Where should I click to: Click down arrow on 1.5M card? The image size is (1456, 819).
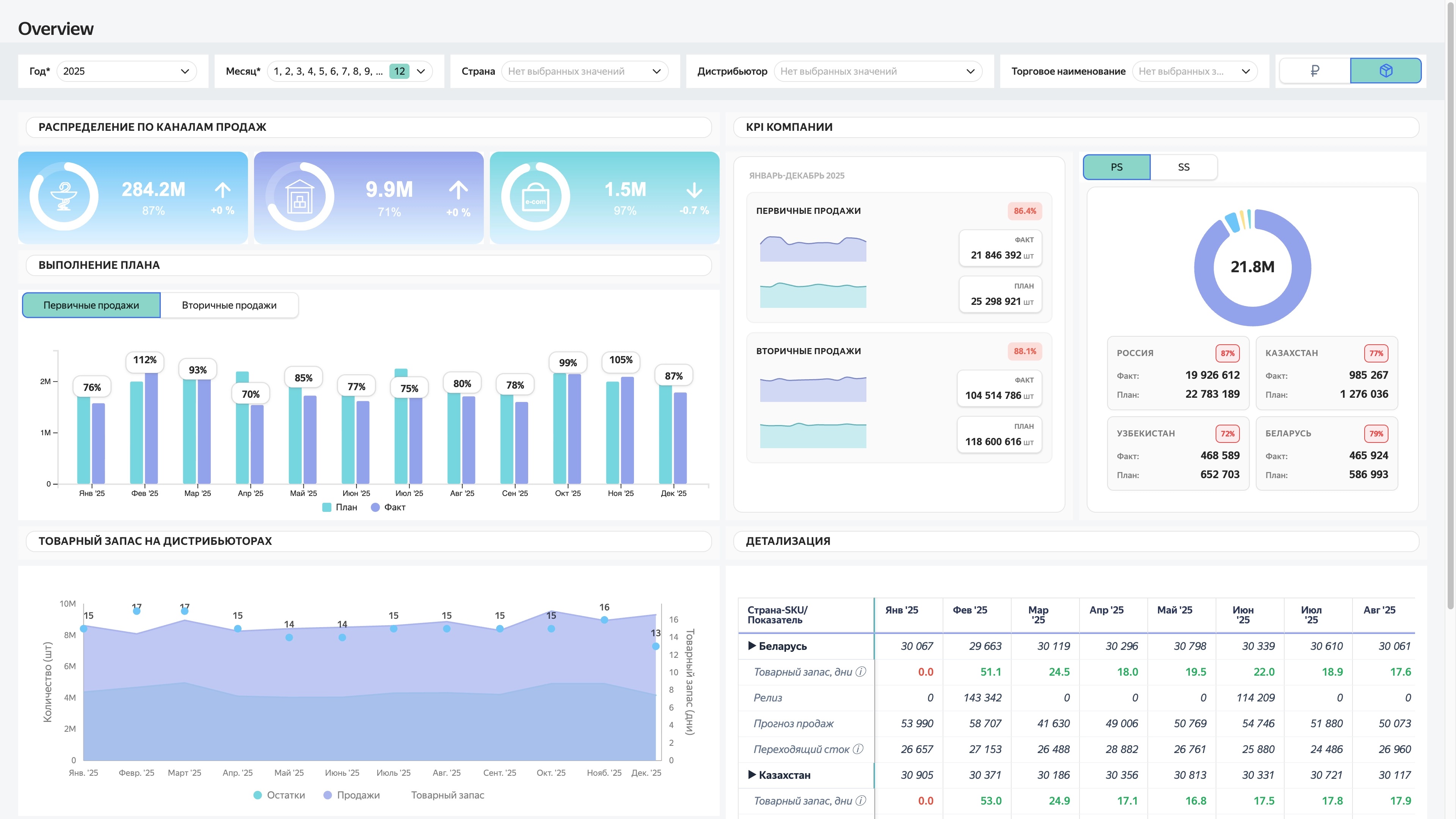click(x=694, y=190)
